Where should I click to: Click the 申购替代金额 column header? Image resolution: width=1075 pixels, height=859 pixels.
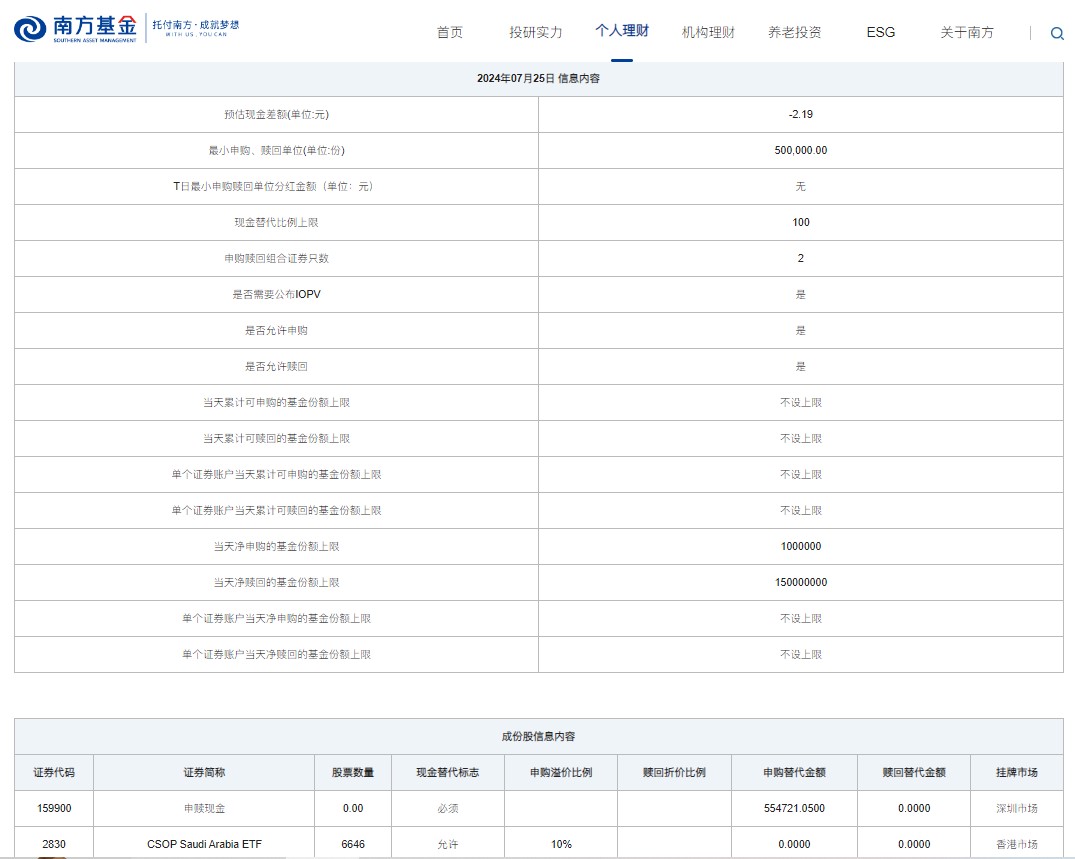pos(794,772)
